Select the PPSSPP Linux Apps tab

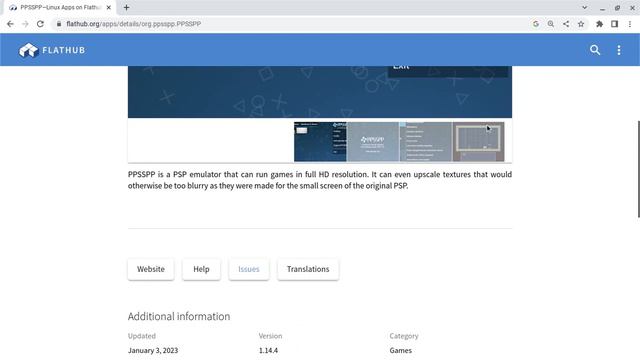click(x=60, y=7)
